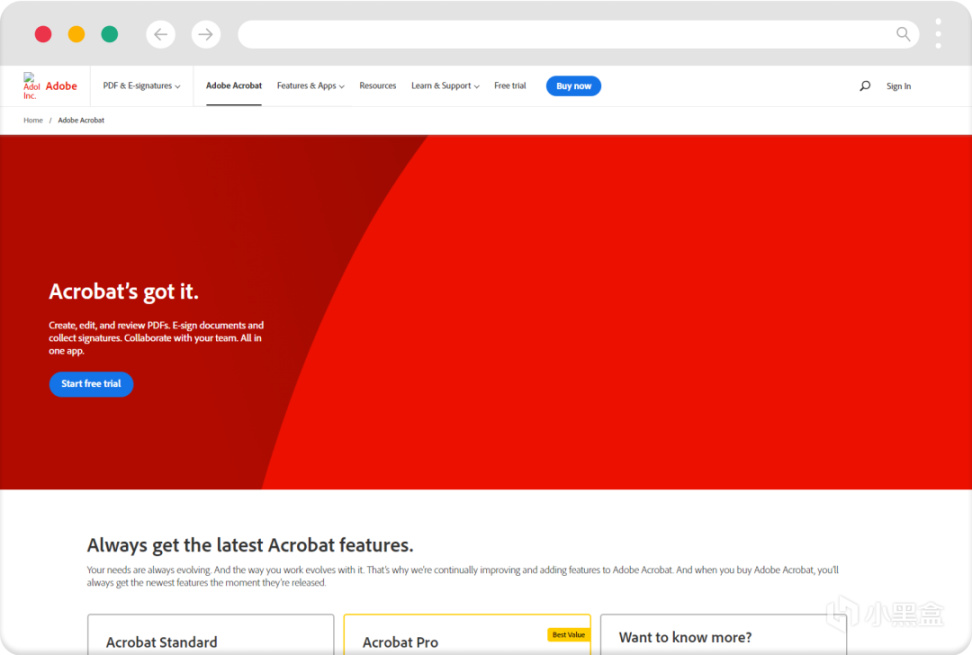972x655 pixels.
Task: Click Adobe Acrobat breadcrumb text
Action: [81, 120]
